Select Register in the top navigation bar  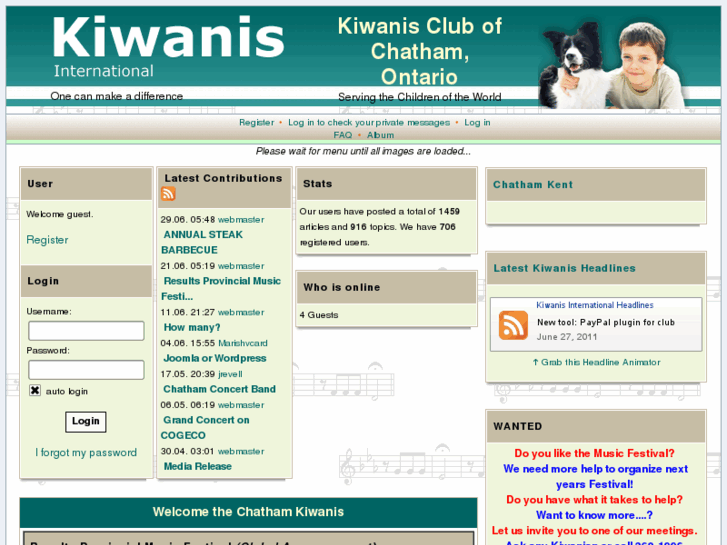coord(257,122)
